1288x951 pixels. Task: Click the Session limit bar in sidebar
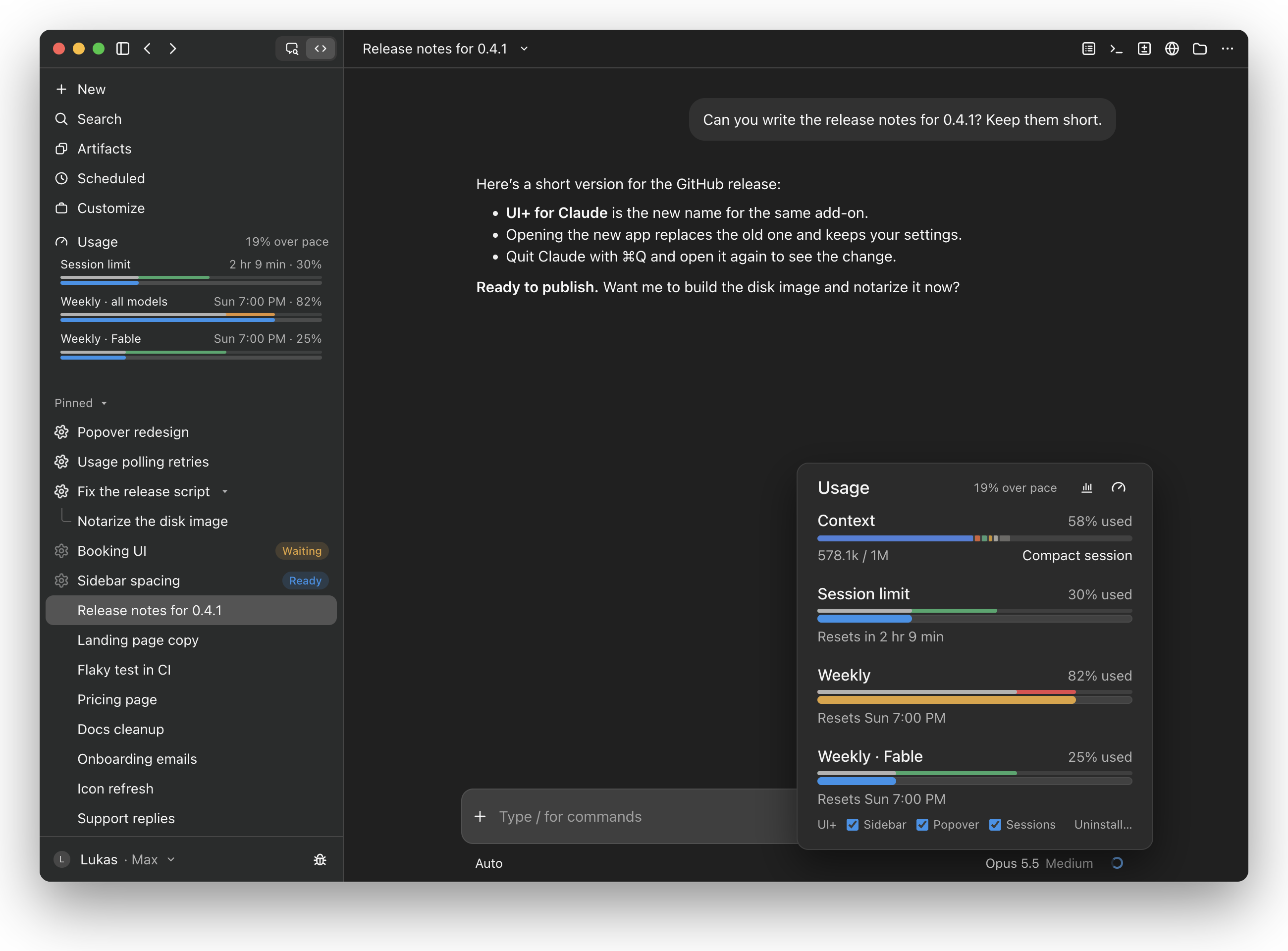coord(191,280)
